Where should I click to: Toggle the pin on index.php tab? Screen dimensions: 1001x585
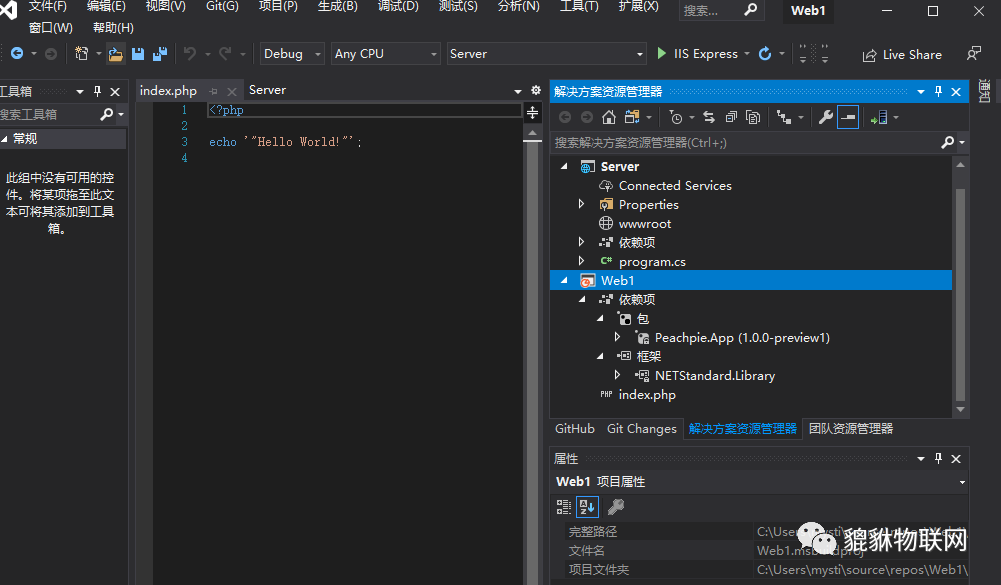point(213,91)
